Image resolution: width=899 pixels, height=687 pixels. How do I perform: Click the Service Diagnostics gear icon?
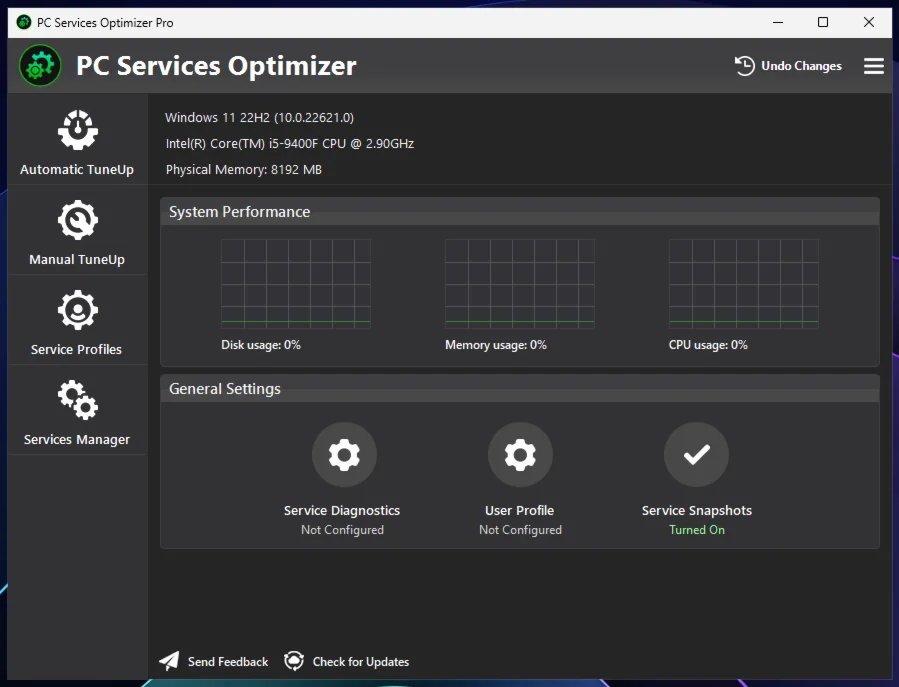click(x=343, y=455)
